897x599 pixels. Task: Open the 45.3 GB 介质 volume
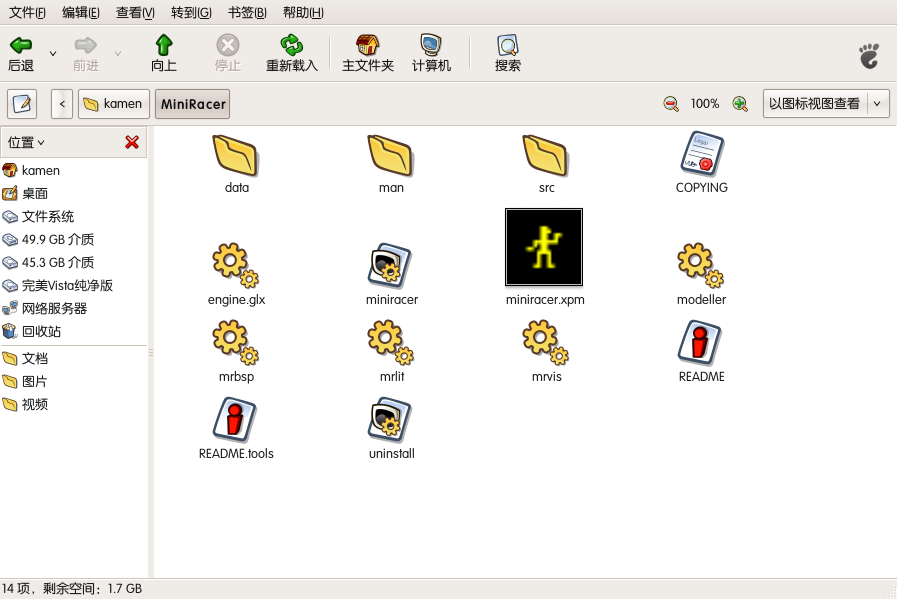[73, 263]
